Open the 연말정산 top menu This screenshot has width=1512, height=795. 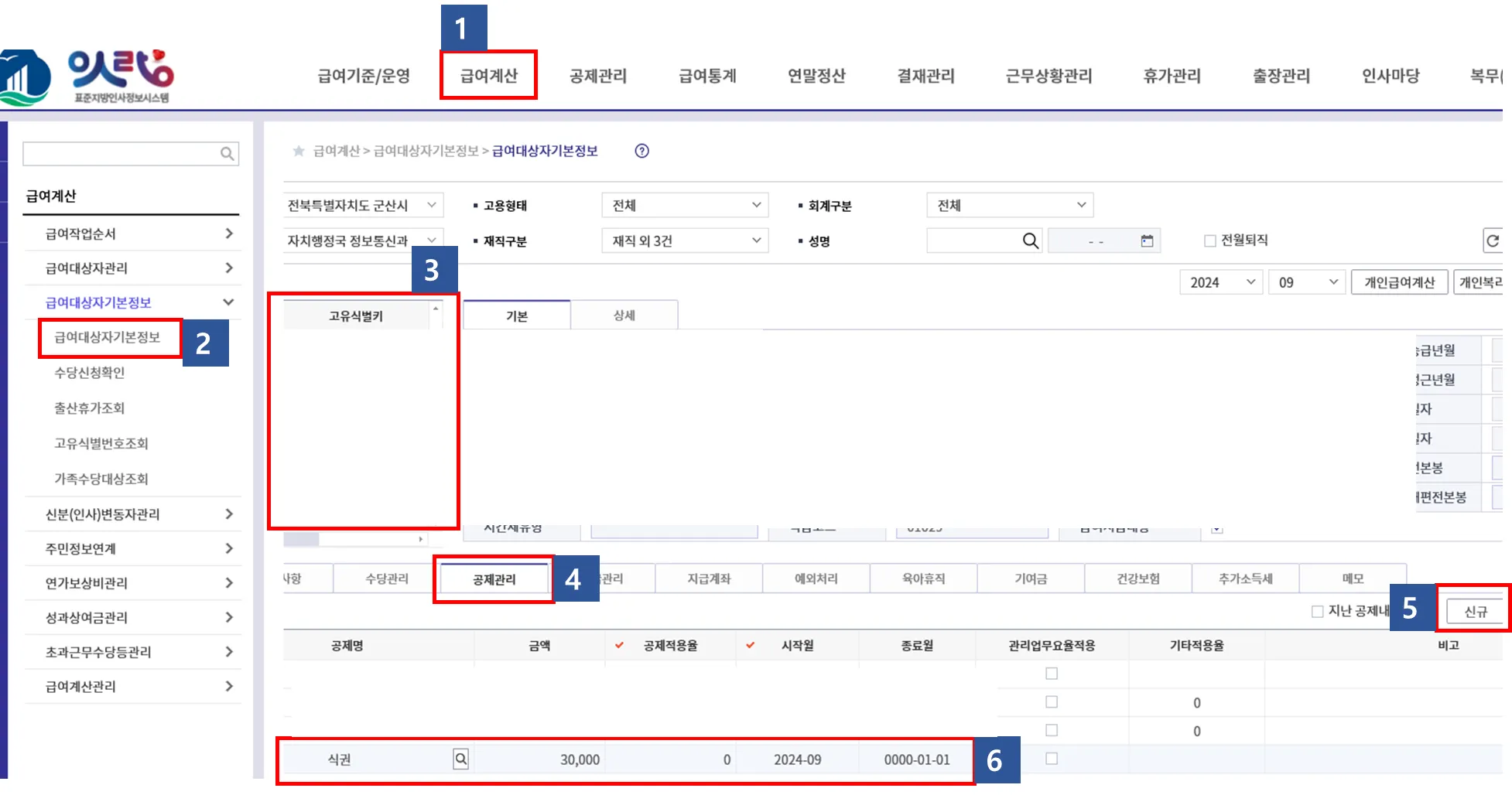(816, 76)
